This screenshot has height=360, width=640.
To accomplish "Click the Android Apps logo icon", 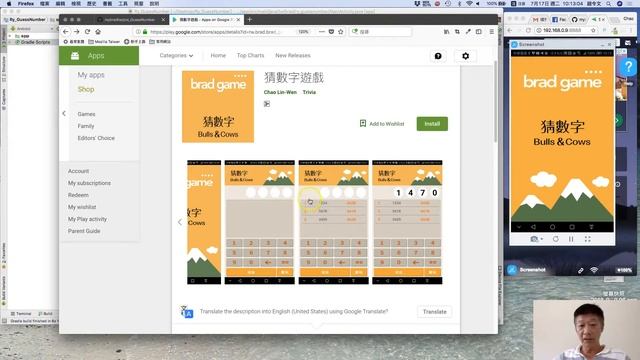I will 75,56.
